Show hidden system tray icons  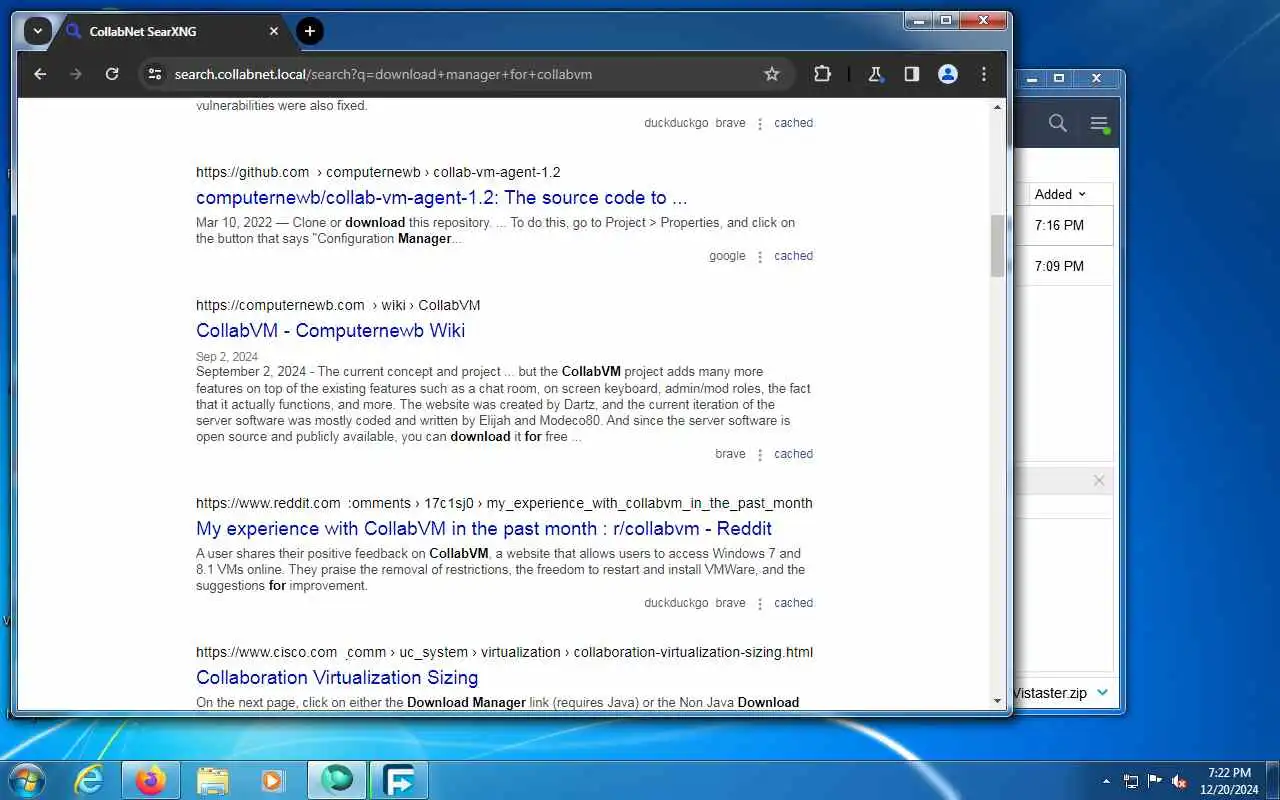pyautogui.click(x=1106, y=781)
